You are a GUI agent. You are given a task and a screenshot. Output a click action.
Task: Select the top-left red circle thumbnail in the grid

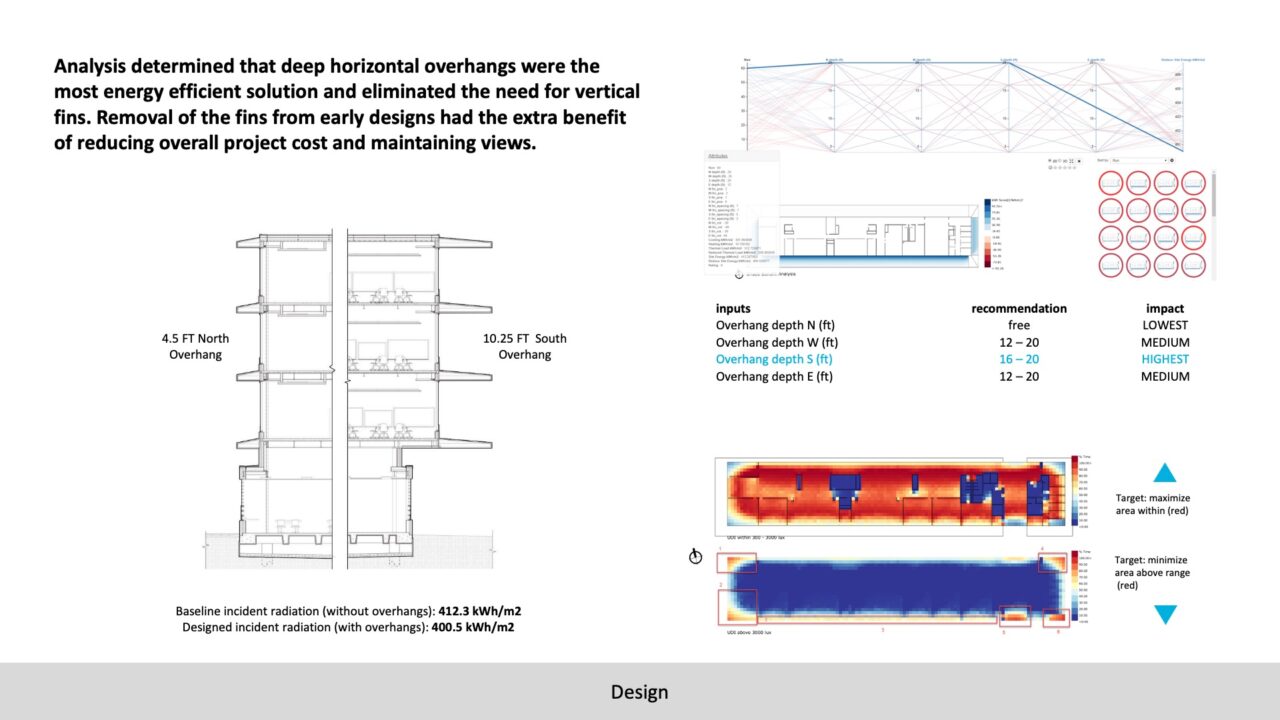tap(1110, 183)
